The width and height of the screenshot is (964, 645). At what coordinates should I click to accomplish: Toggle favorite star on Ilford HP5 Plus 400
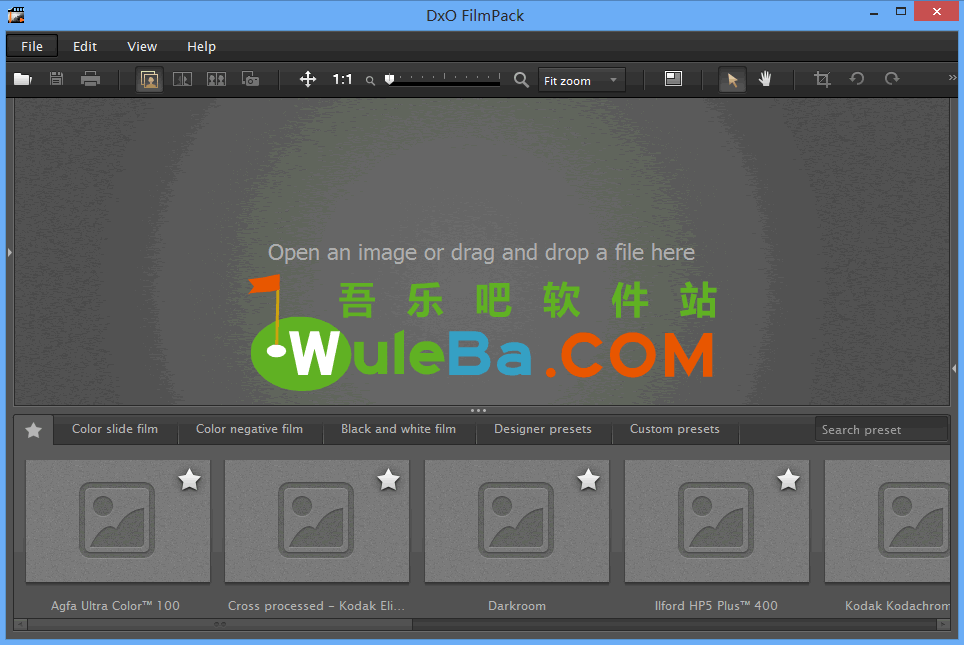[788, 480]
